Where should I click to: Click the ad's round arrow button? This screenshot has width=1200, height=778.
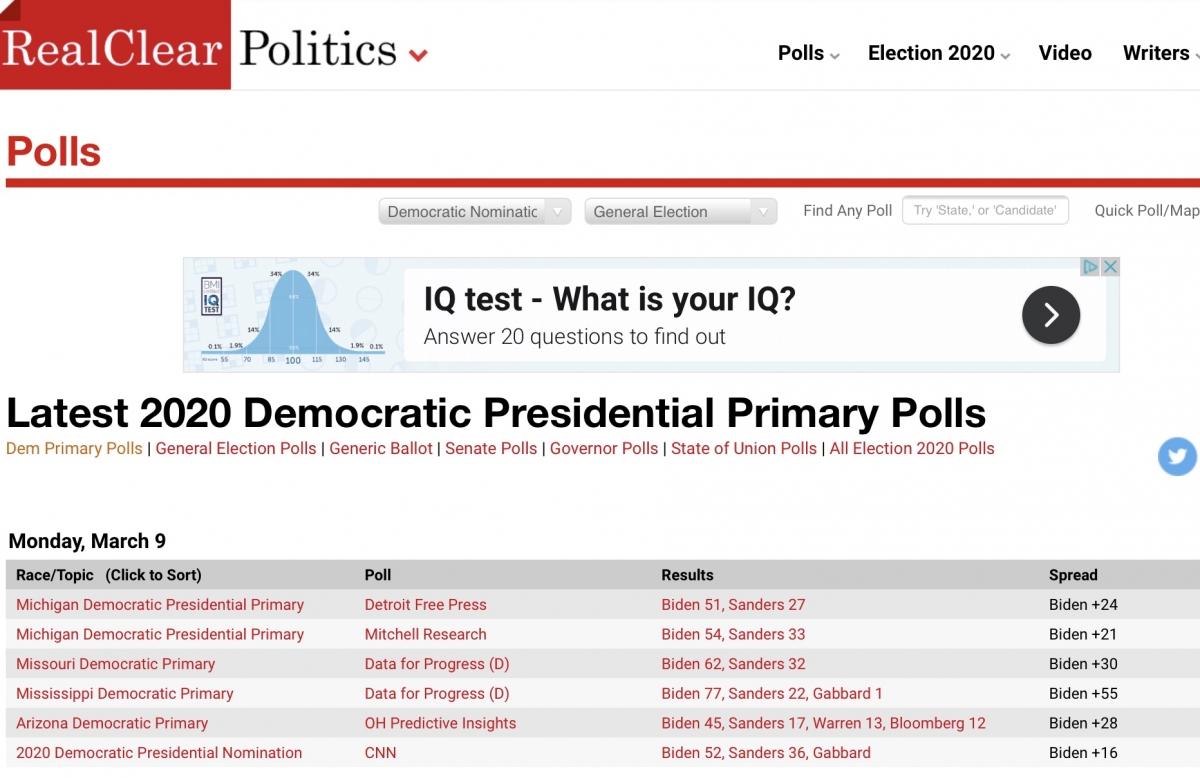(x=1051, y=315)
